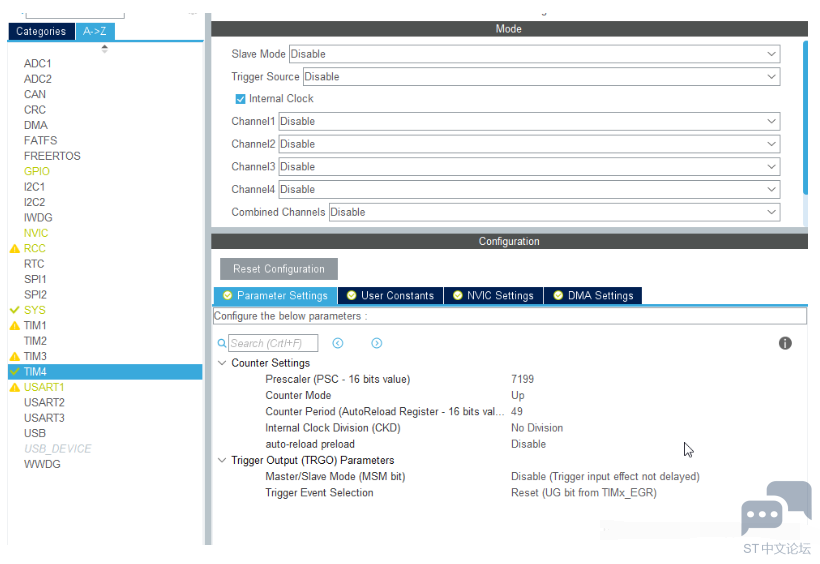Select IWDG in the peripheral list
Screen dimensions: 820x564
(38, 218)
